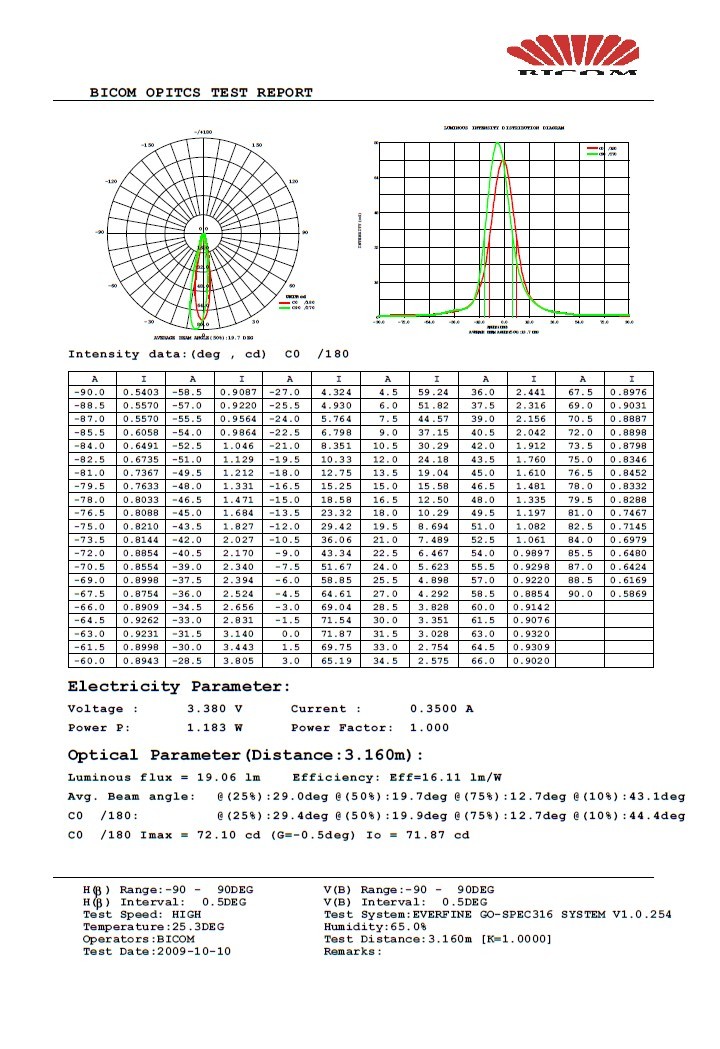Select table cell 59.24
This screenshot has height=1049, width=720.
434,392
